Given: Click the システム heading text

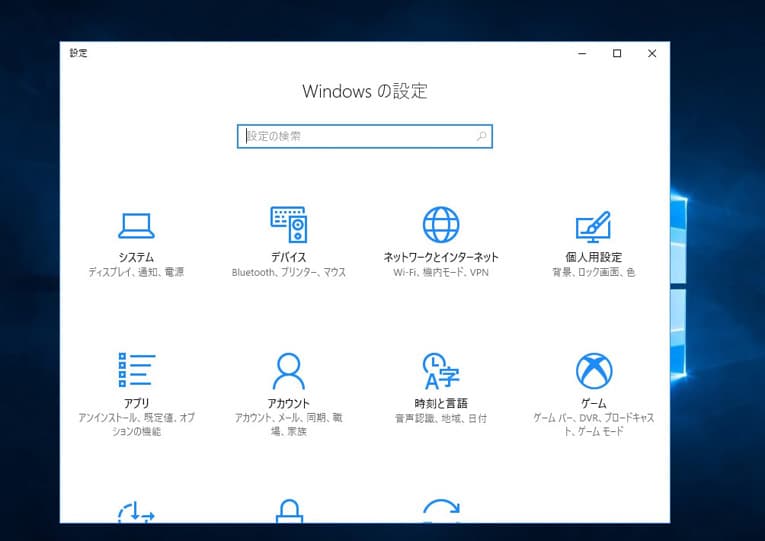Looking at the screenshot, I should coord(136,257).
